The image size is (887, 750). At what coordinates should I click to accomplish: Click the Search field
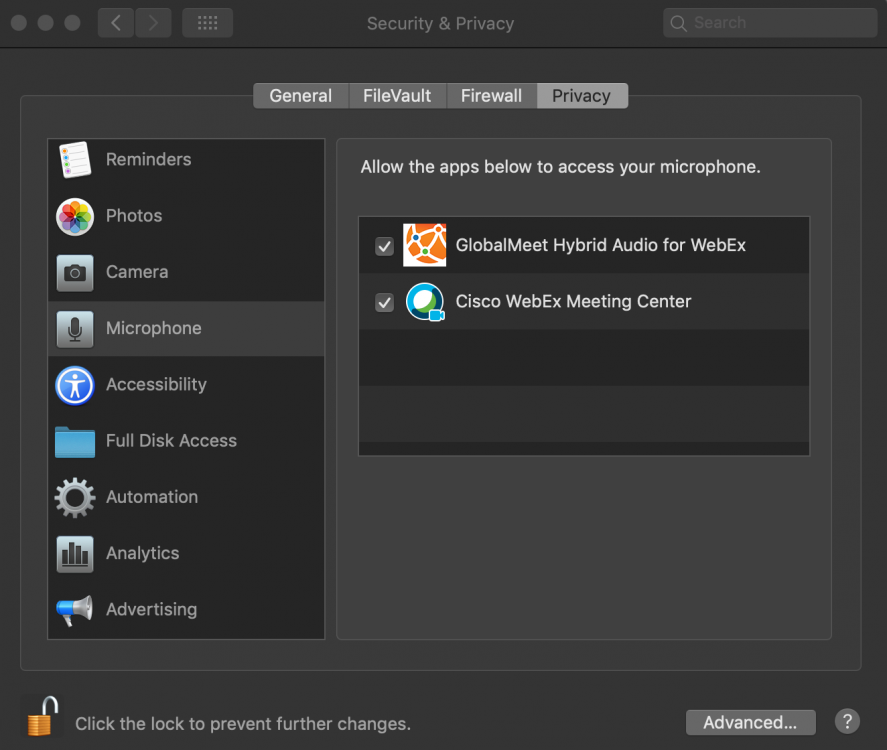pos(770,23)
